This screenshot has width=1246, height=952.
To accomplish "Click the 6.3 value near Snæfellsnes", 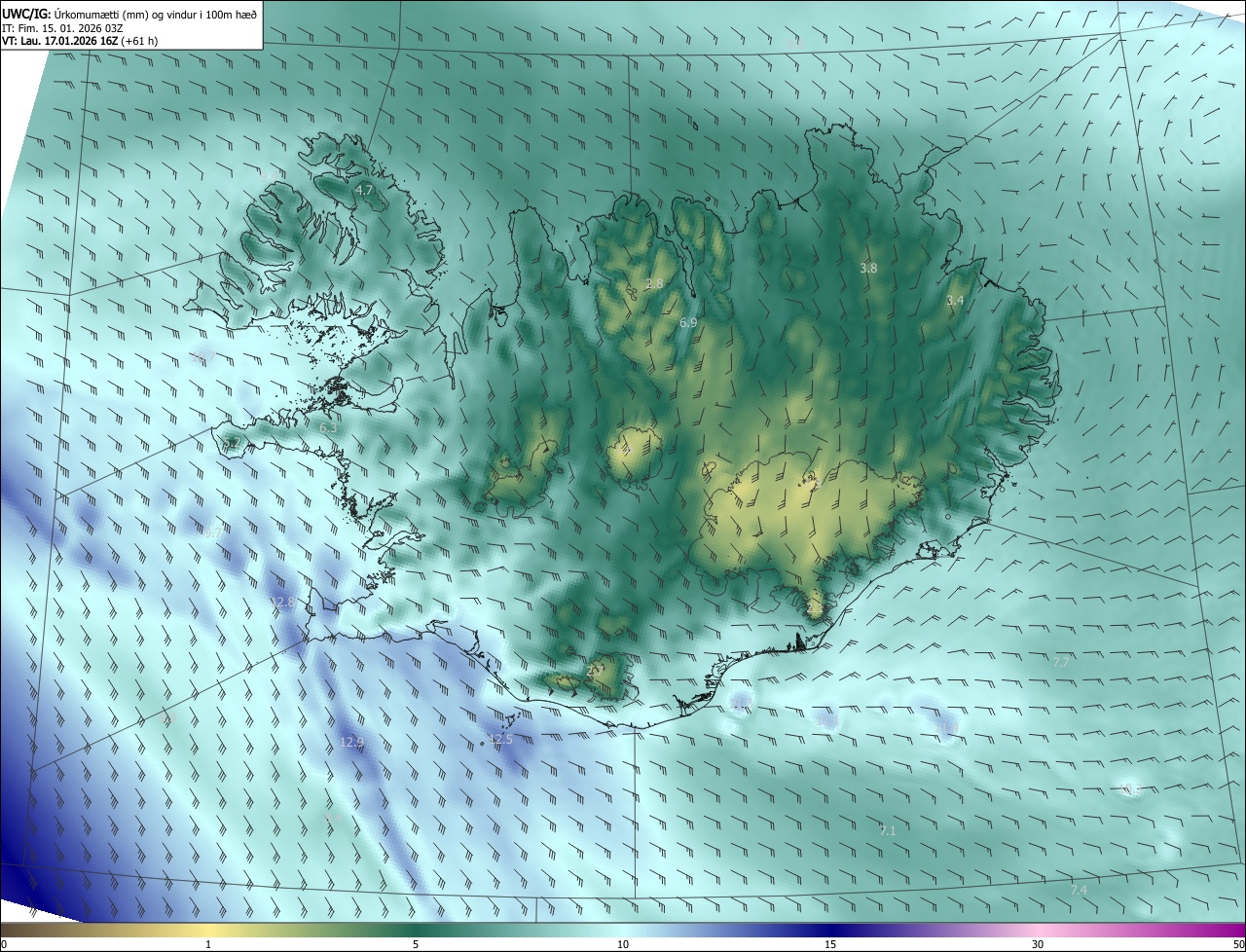I will 328,427.
